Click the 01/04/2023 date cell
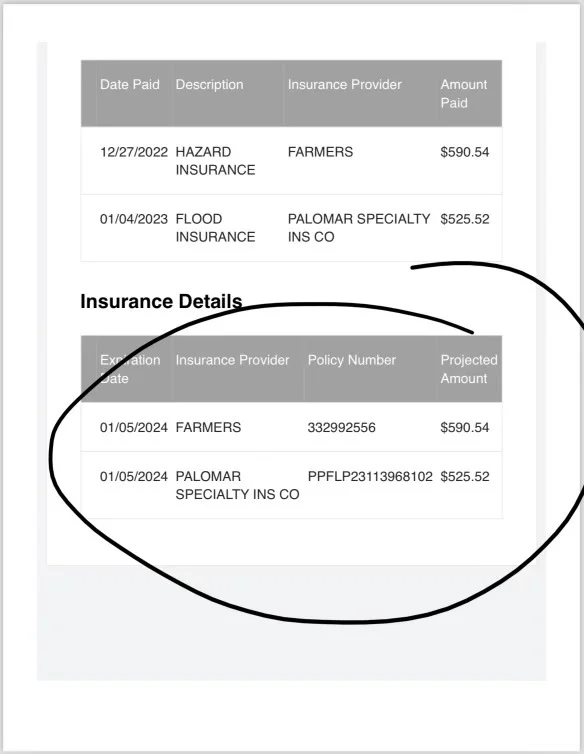This screenshot has height=754, width=584. click(134, 219)
